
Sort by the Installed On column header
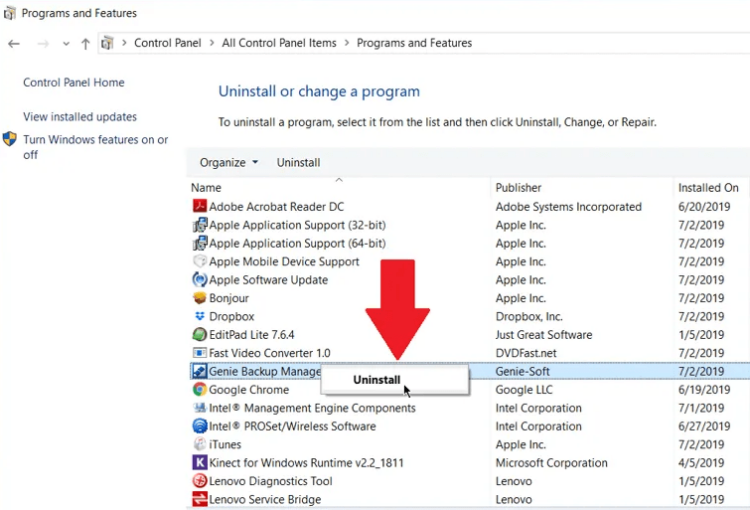708,188
